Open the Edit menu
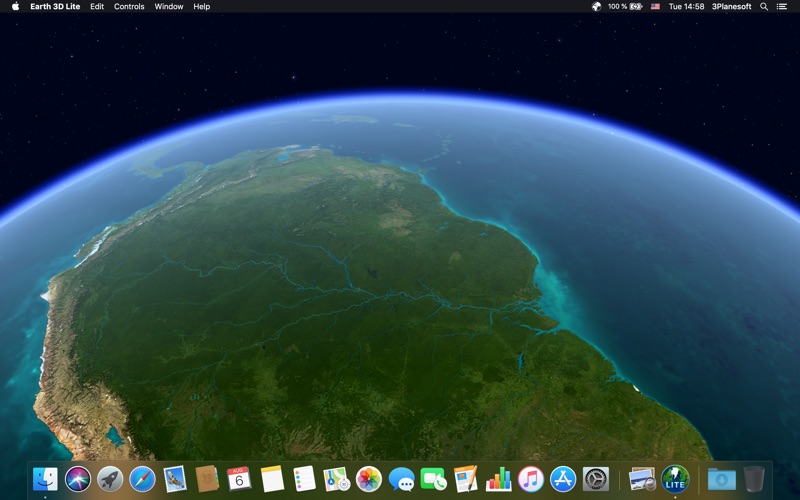 [97, 7]
